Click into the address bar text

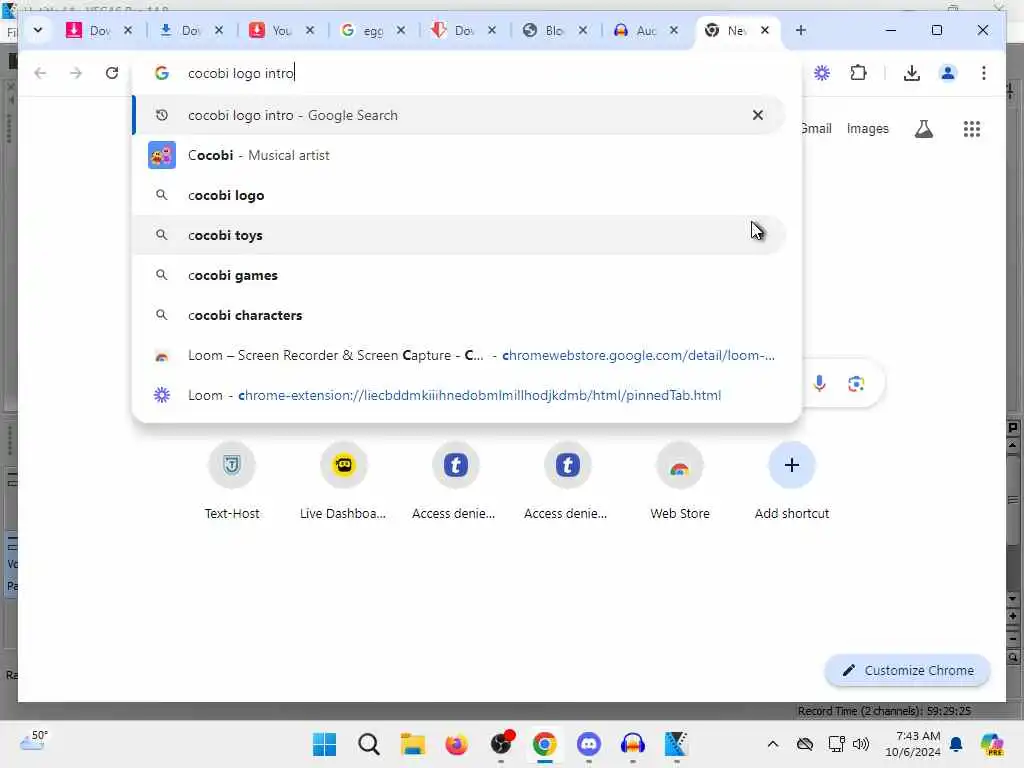241,73
